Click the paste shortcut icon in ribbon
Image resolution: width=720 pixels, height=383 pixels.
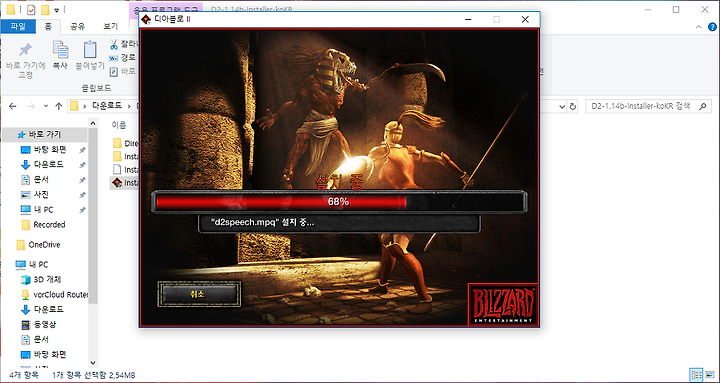[114, 71]
